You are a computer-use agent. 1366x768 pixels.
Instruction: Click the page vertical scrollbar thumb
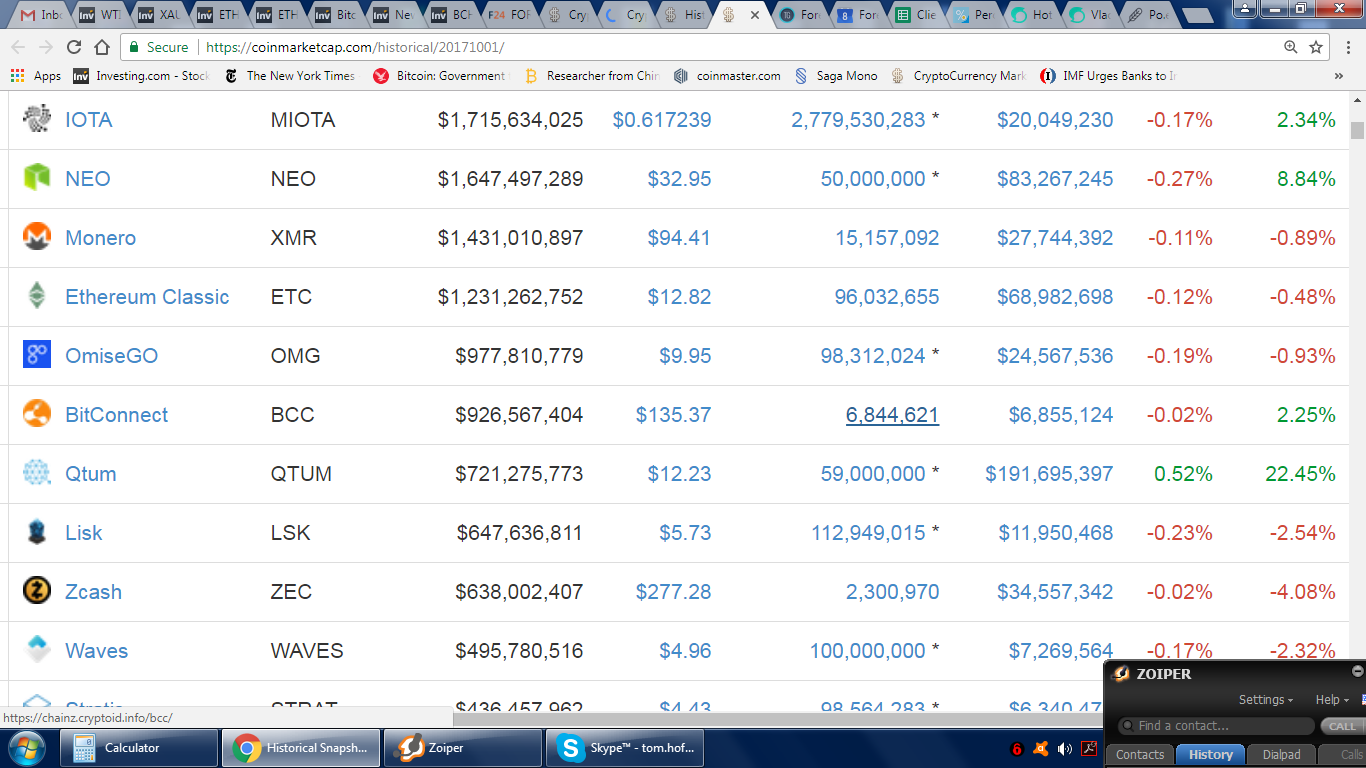(1357, 130)
